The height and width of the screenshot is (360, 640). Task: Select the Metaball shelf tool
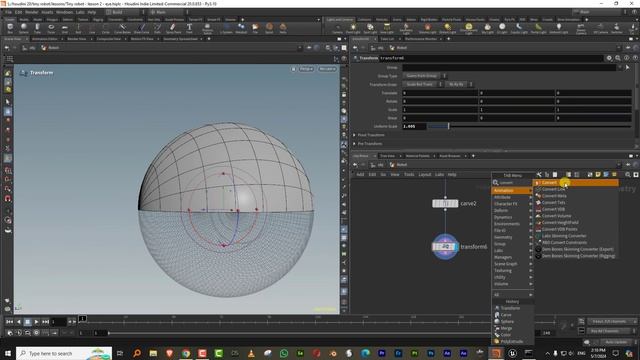click(x=241, y=28)
